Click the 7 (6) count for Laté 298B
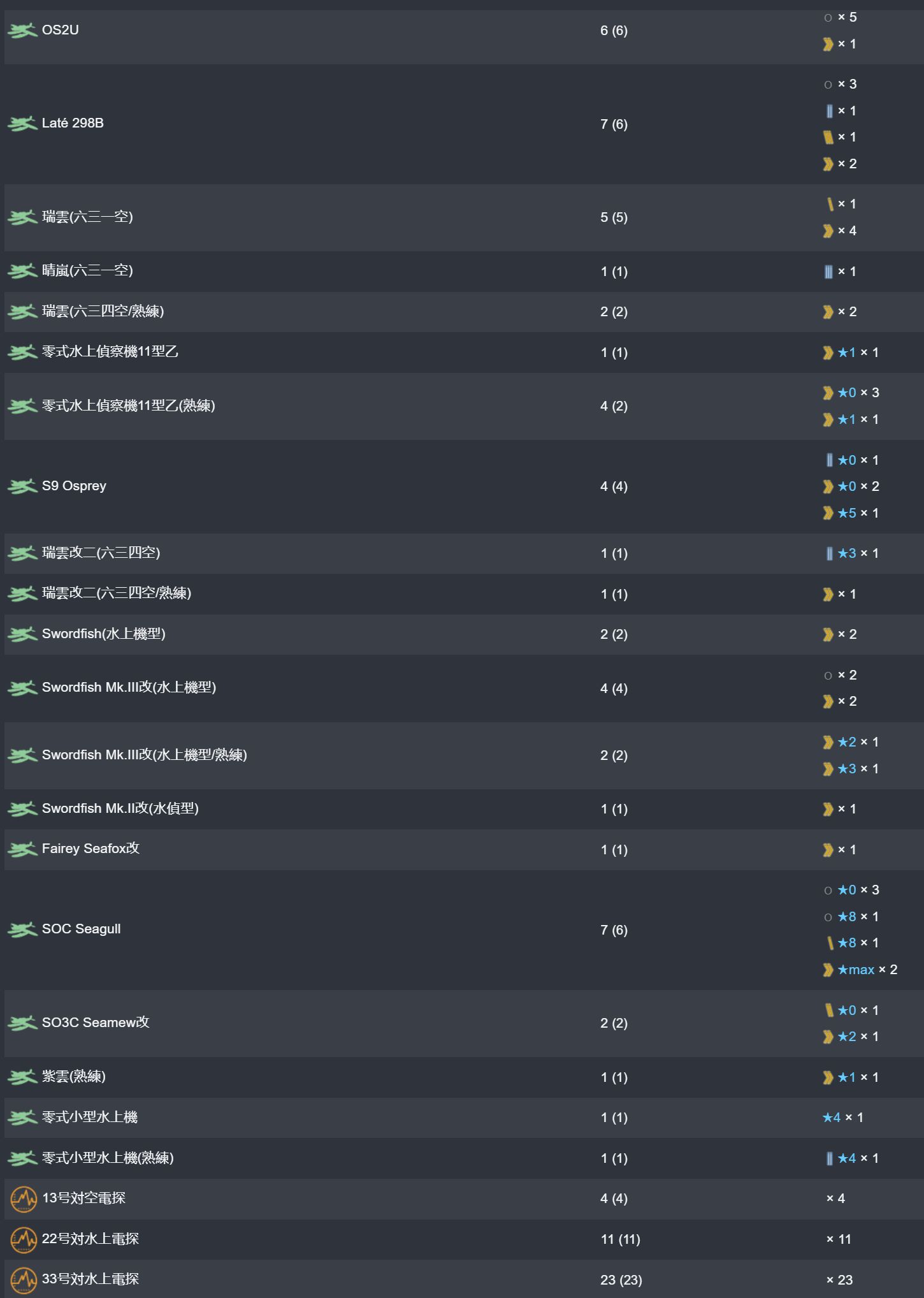The width and height of the screenshot is (924, 1298). [x=614, y=124]
